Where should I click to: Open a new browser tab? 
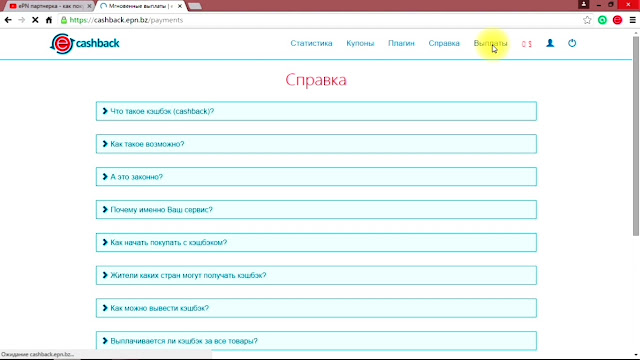(x=195, y=6)
